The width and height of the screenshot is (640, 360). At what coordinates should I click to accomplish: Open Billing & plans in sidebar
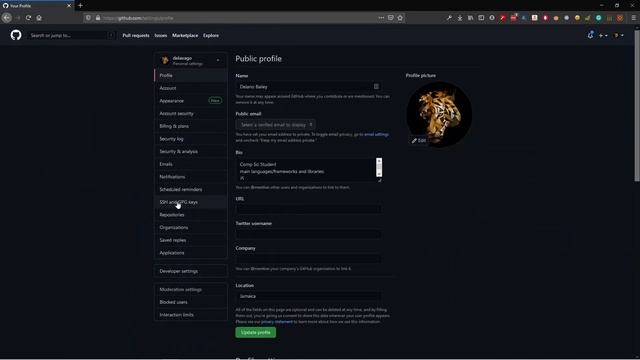[191, 126]
